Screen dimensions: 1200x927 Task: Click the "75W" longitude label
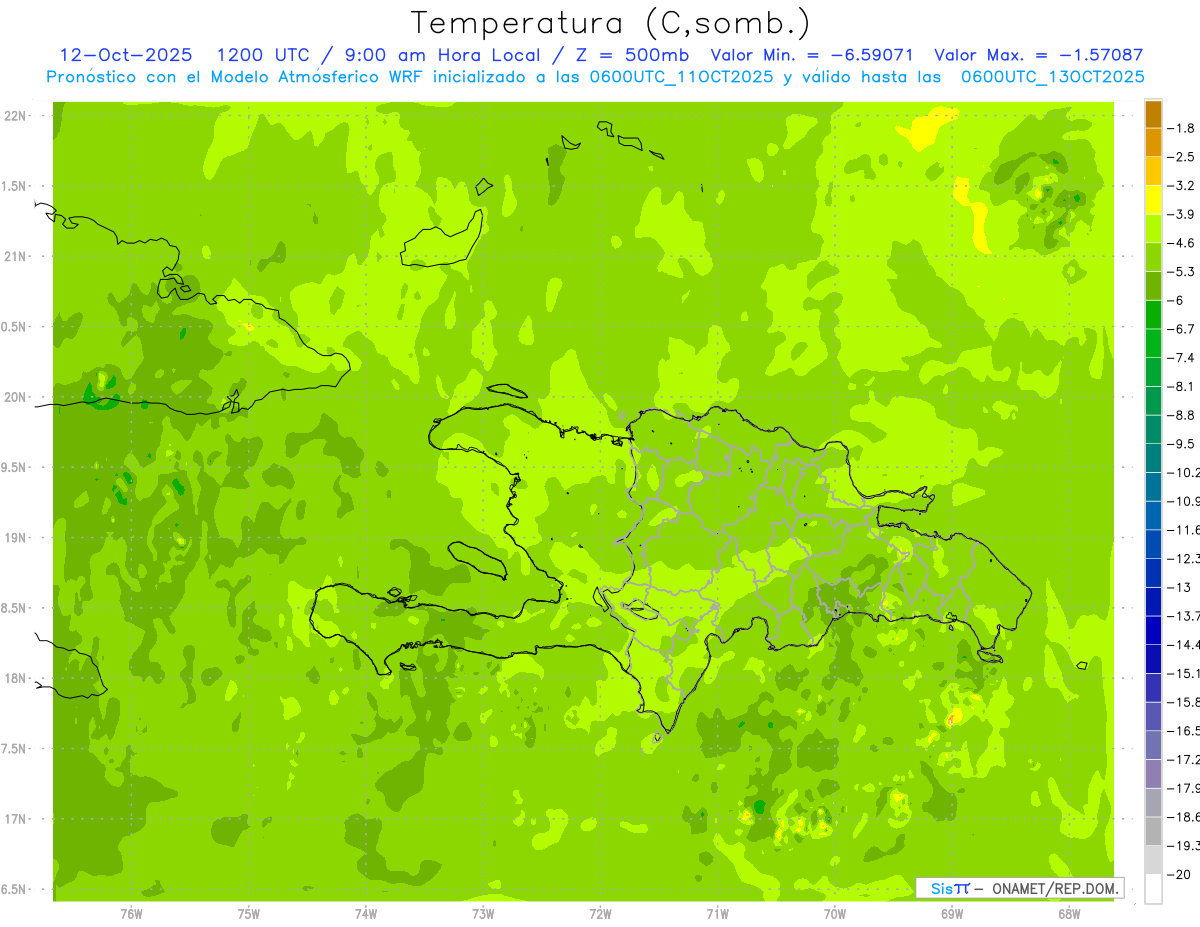click(x=249, y=914)
